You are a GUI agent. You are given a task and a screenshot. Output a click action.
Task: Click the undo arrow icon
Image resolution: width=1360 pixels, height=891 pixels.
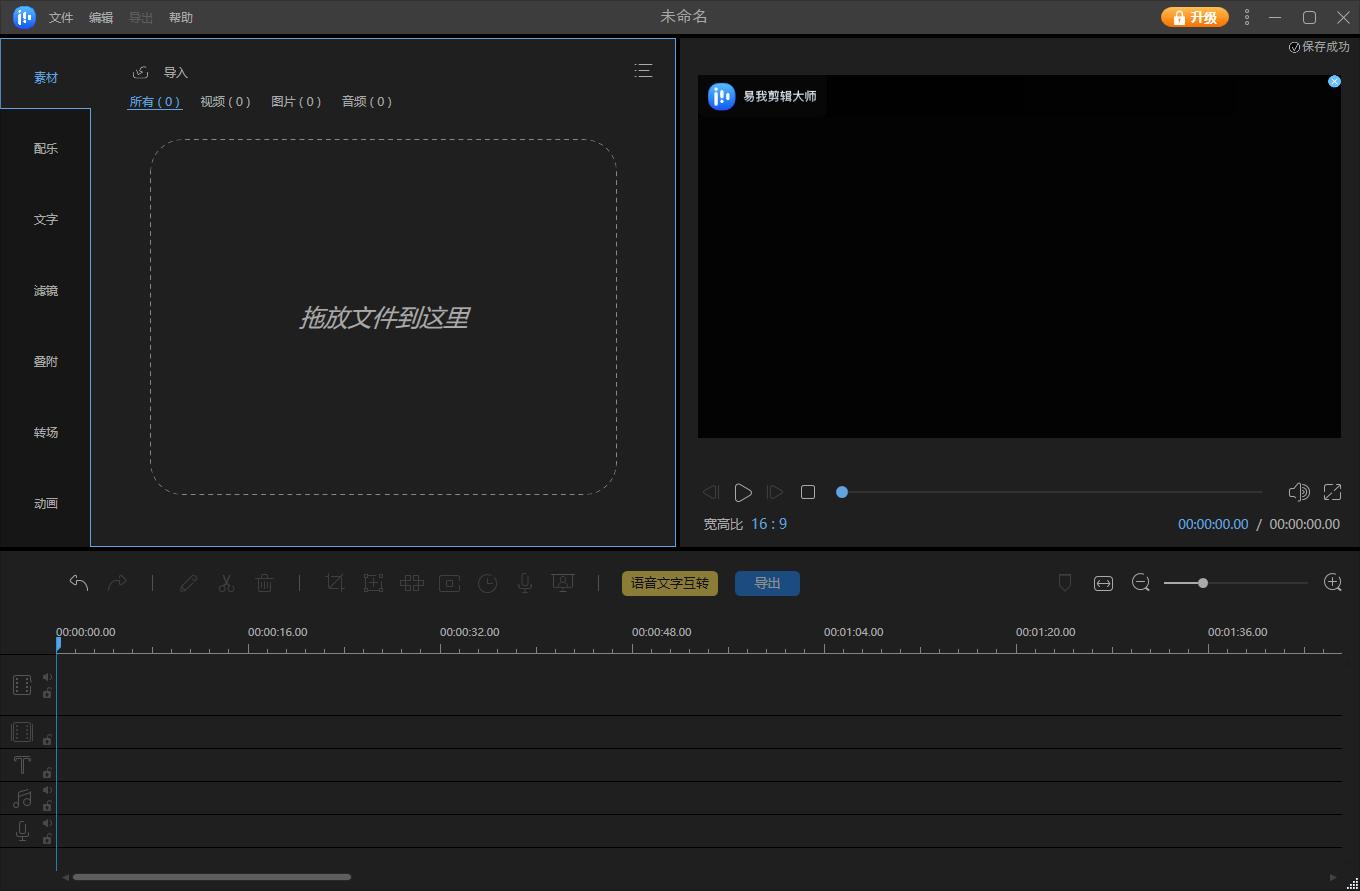coord(79,583)
